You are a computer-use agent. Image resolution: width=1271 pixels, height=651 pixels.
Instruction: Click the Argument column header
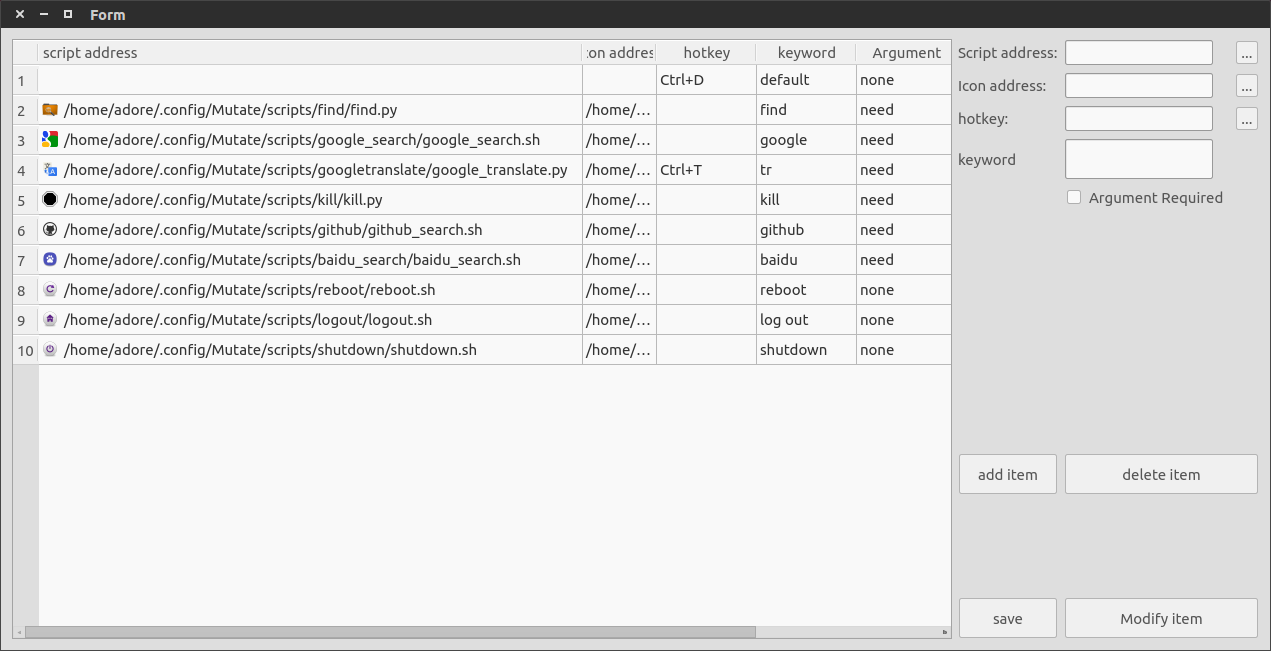904,53
